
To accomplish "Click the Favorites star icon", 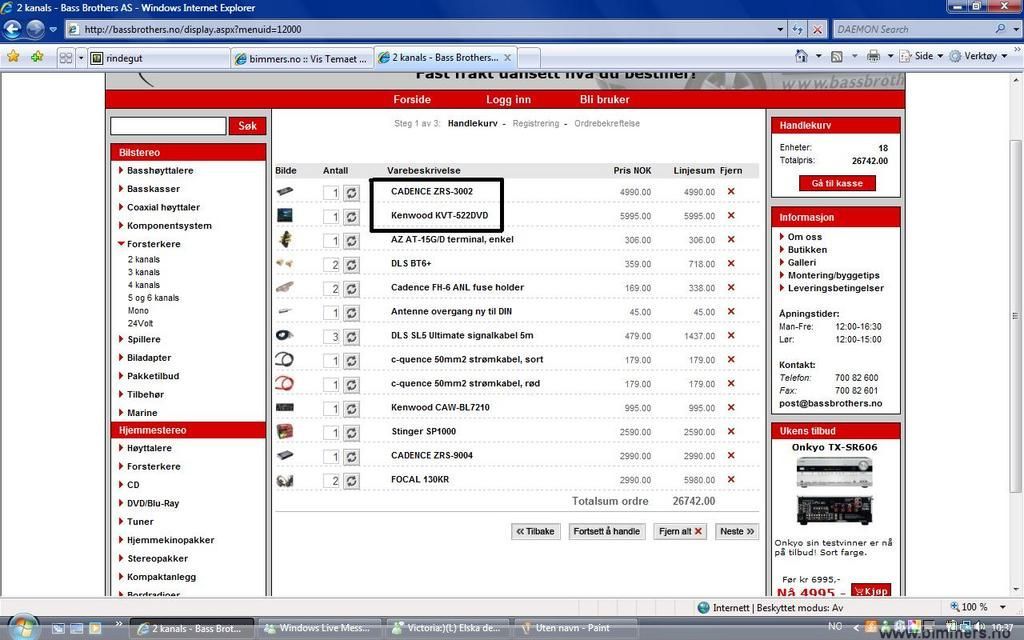I will (13, 57).
